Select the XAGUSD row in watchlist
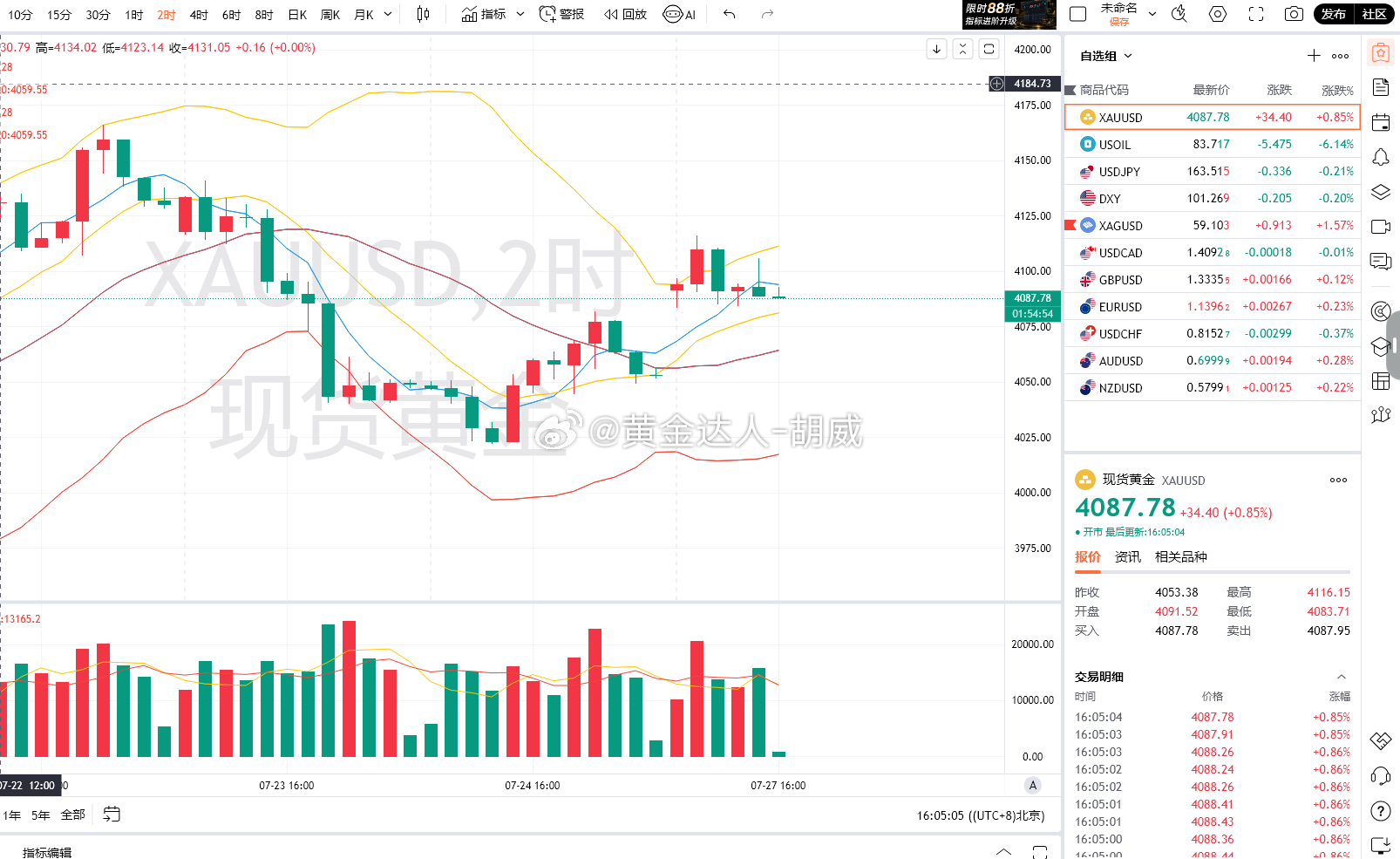The image size is (1400, 859). [1212, 225]
